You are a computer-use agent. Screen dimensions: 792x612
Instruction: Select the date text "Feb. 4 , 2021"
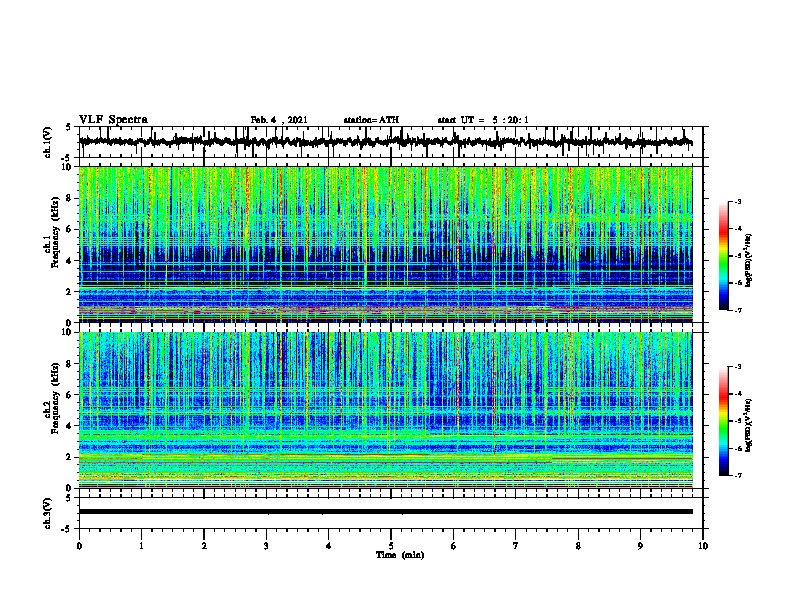[279, 120]
